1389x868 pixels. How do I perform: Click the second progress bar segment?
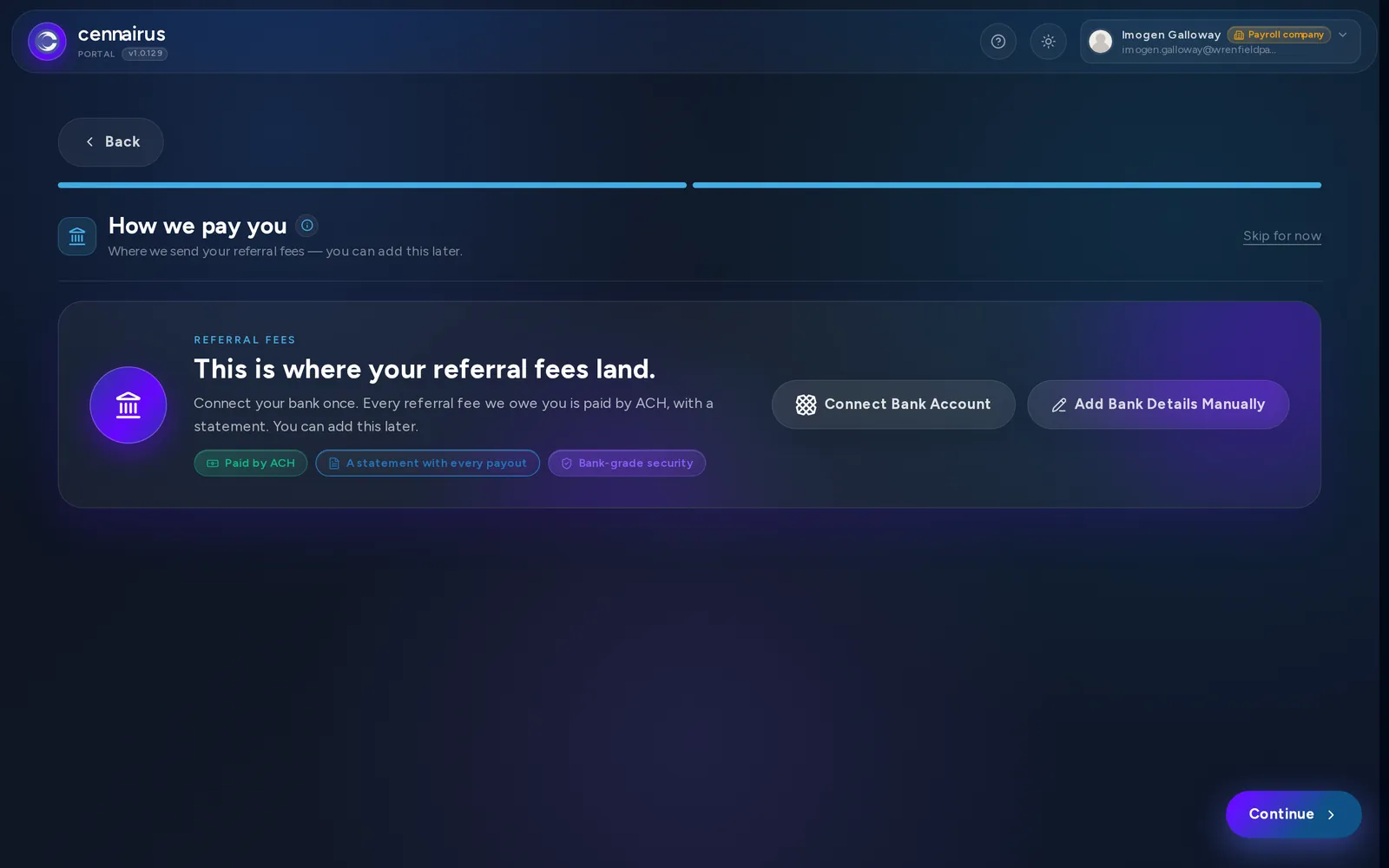(x=1007, y=185)
